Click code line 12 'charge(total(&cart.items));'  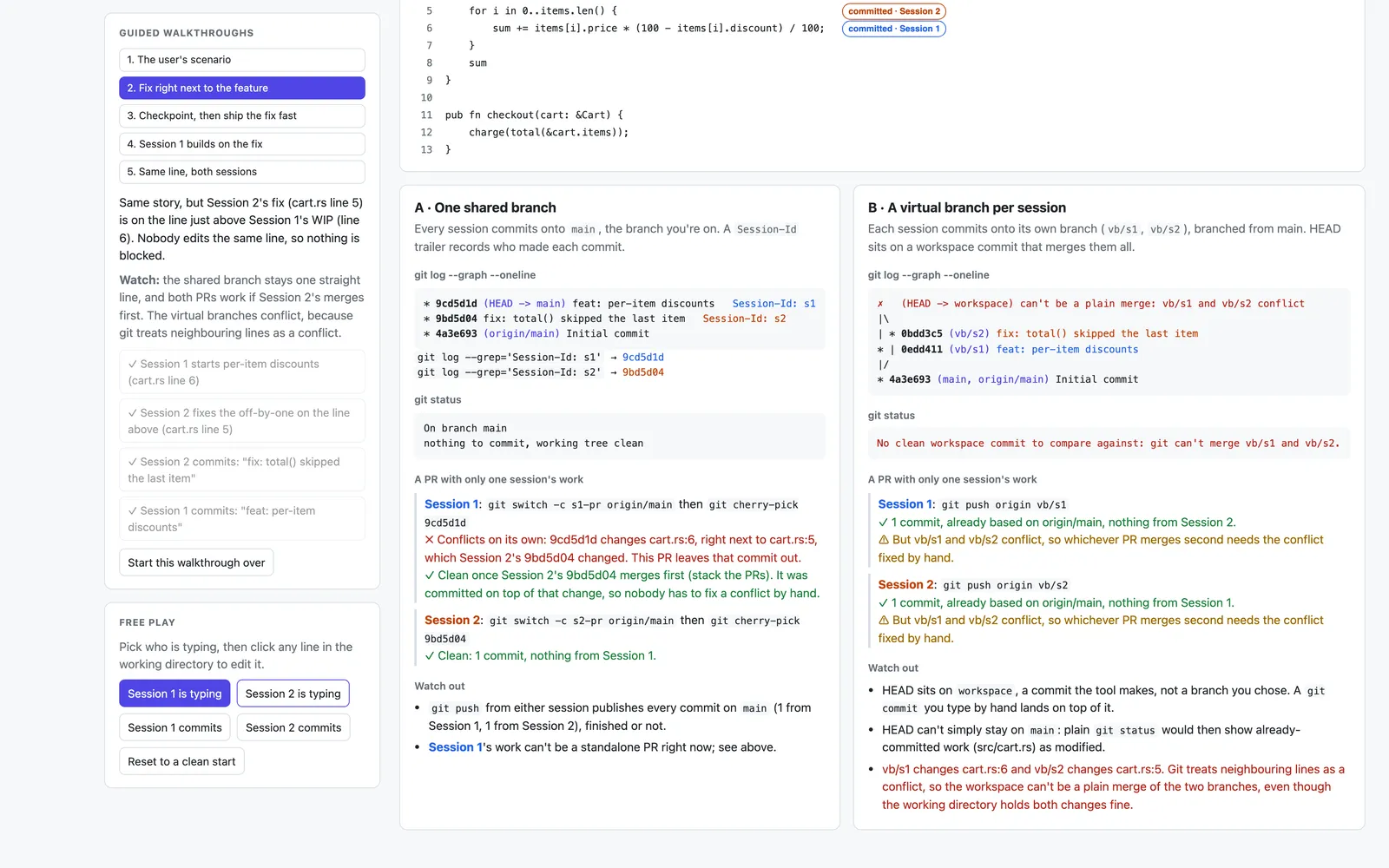pyautogui.click(x=549, y=132)
